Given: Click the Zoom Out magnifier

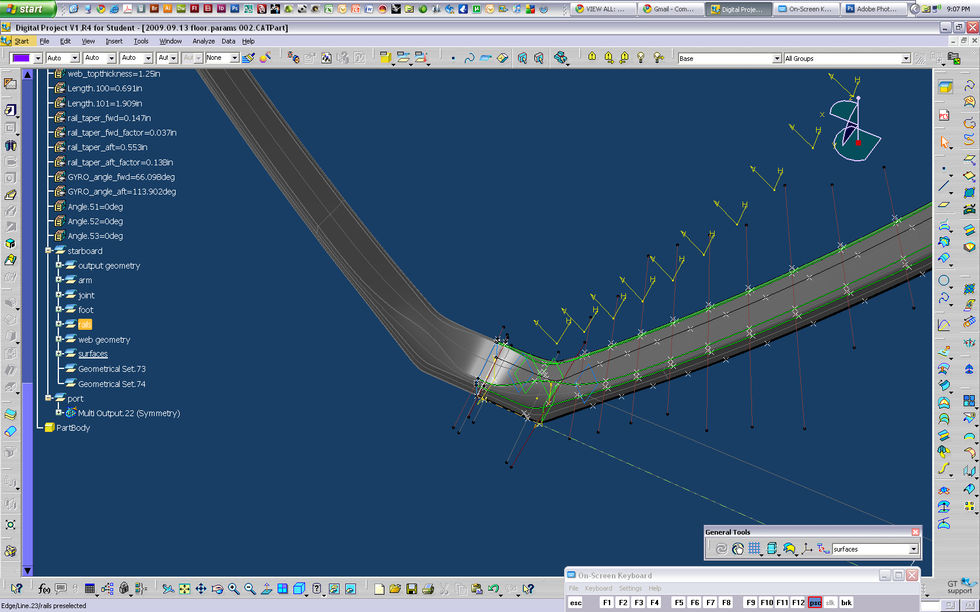Looking at the screenshot, I should 250,589.
